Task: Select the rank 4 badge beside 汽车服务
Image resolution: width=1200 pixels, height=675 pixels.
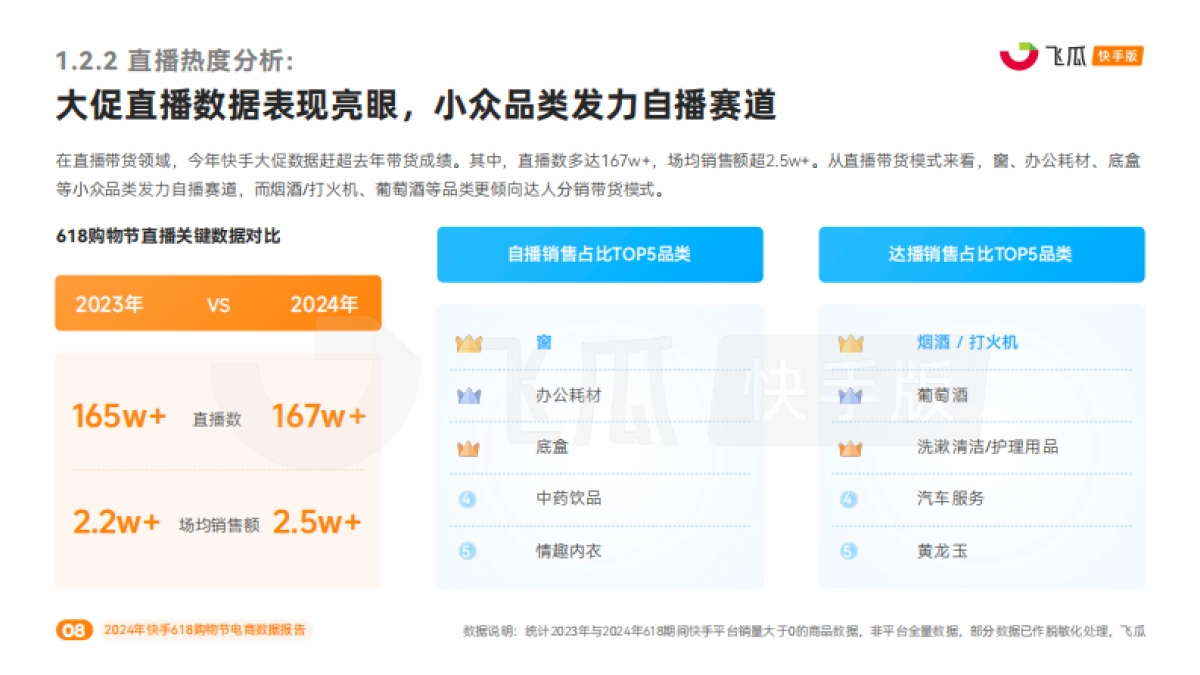Action: [x=849, y=499]
